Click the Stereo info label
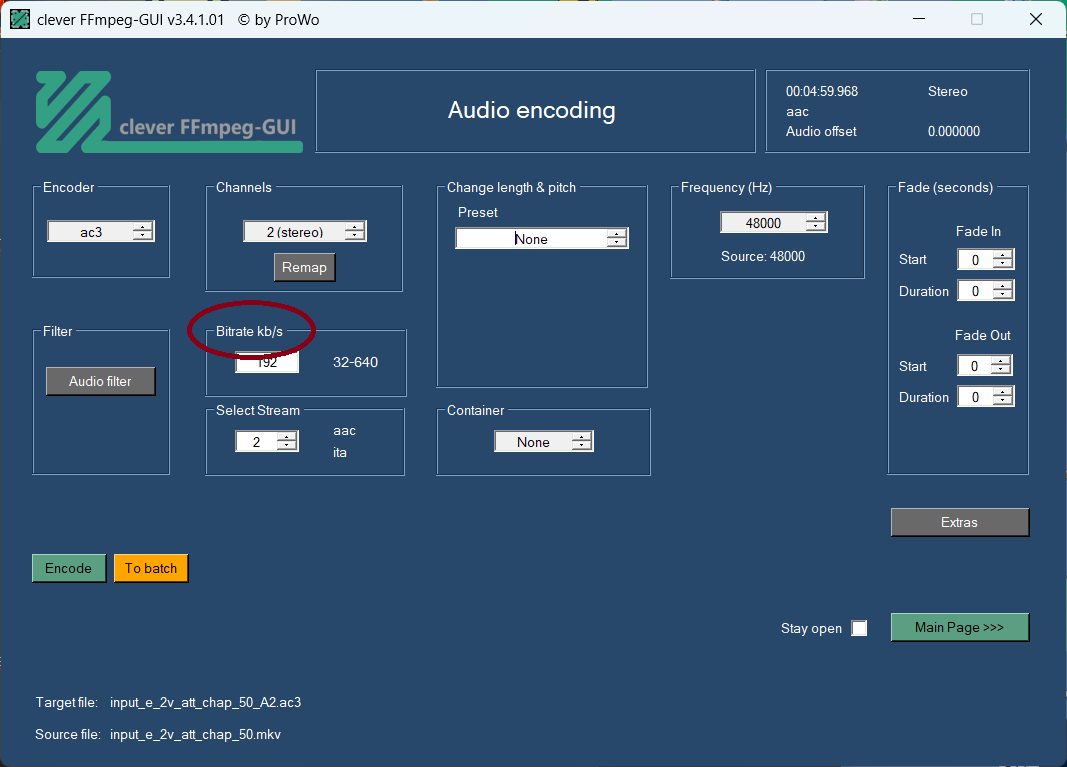The width and height of the screenshot is (1067, 767). click(x=947, y=91)
